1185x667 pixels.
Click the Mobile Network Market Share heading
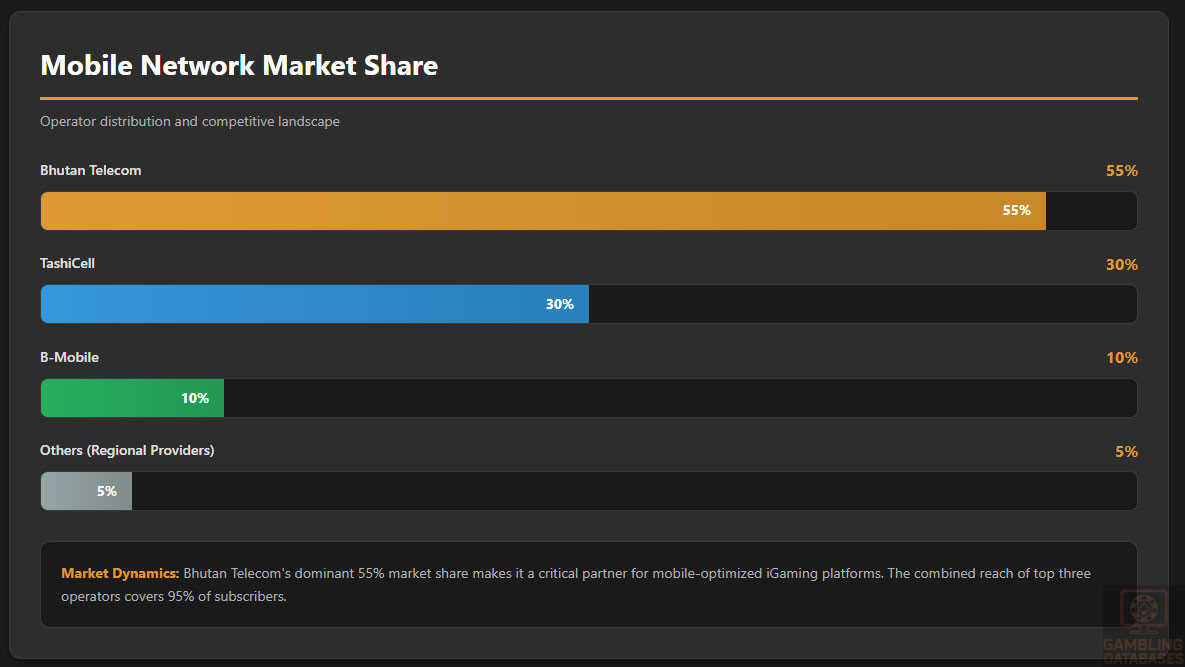click(x=239, y=66)
